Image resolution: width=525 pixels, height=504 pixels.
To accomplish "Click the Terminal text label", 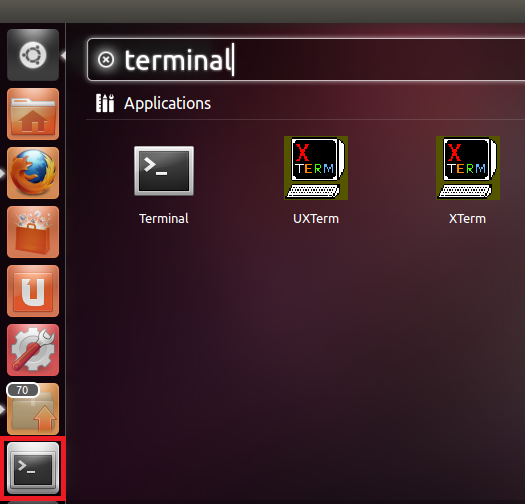I will (x=164, y=219).
